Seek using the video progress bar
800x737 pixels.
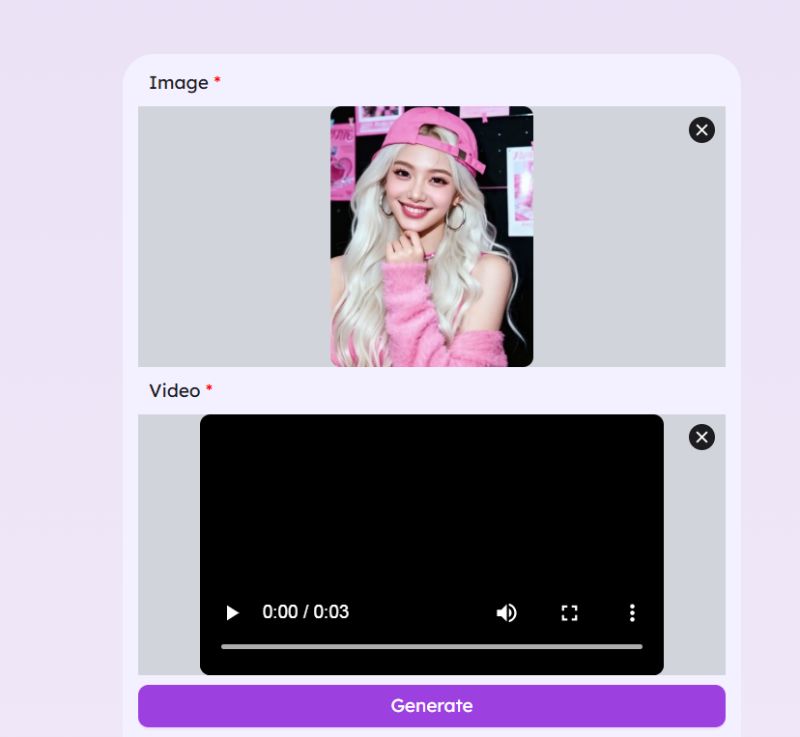[432, 647]
